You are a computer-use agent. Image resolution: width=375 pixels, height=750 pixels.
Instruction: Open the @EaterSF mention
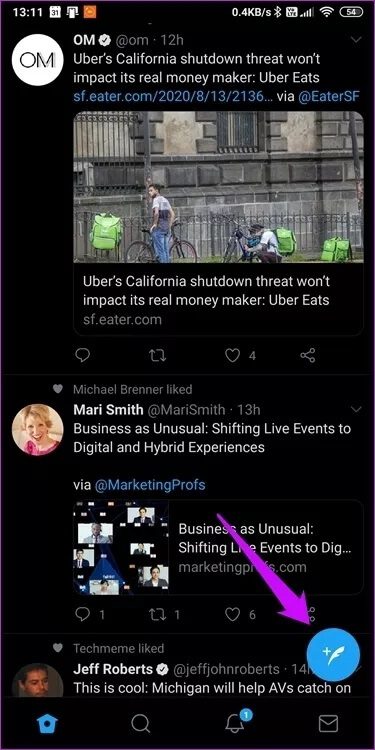click(329, 96)
